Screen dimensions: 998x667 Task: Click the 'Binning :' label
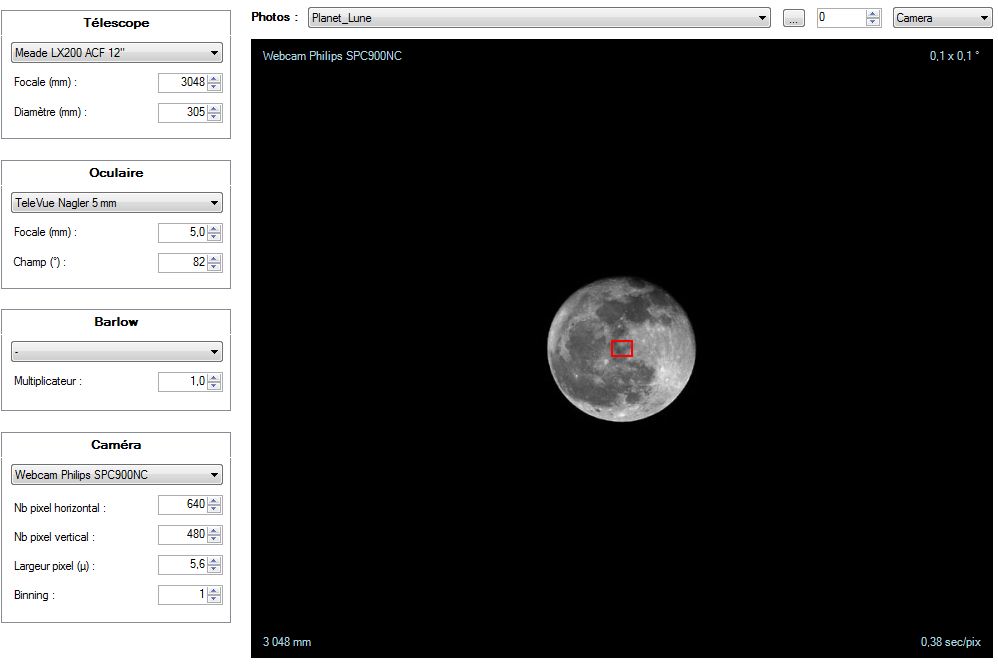(34, 595)
